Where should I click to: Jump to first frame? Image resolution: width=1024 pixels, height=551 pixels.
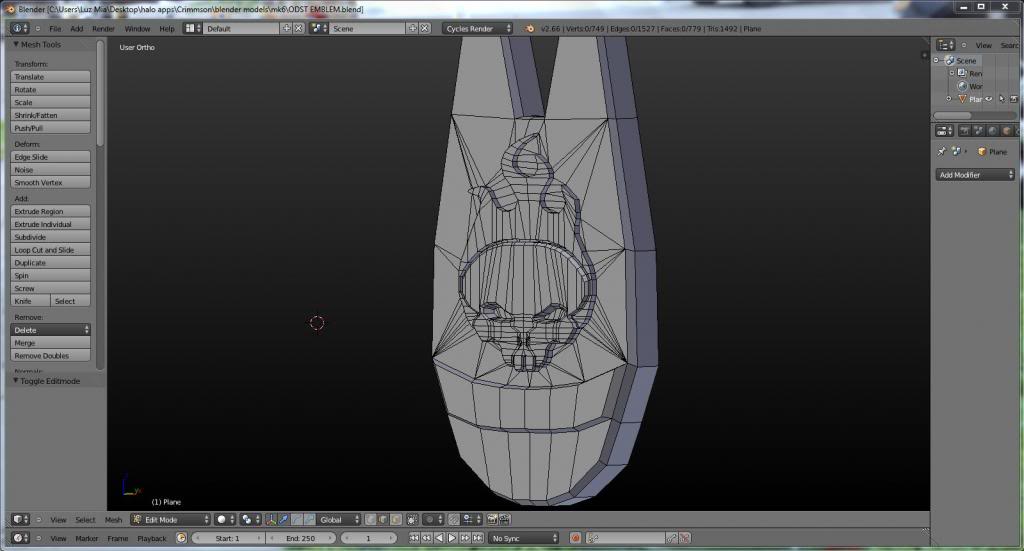414,538
